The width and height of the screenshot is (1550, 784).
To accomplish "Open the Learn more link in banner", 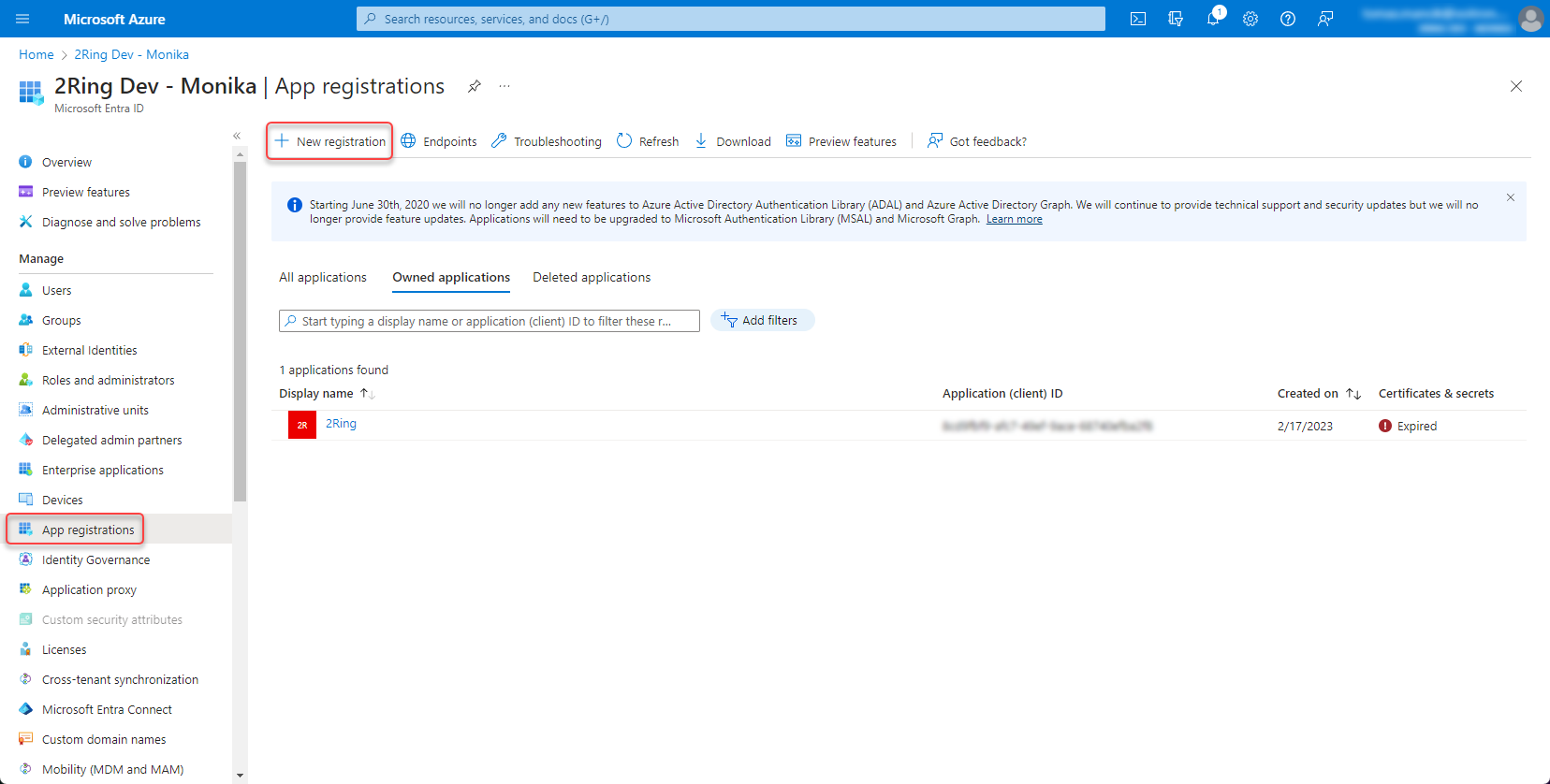I will tap(1014, 219).
